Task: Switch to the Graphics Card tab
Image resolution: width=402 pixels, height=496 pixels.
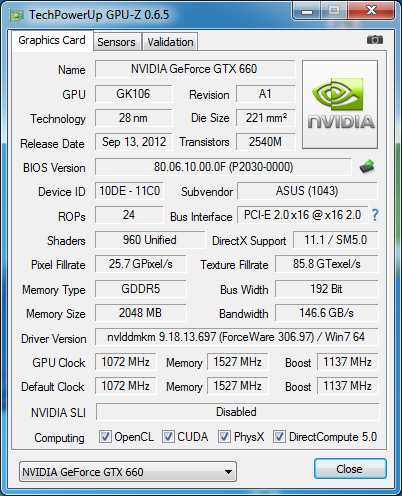Action: [x=52, y=40]
